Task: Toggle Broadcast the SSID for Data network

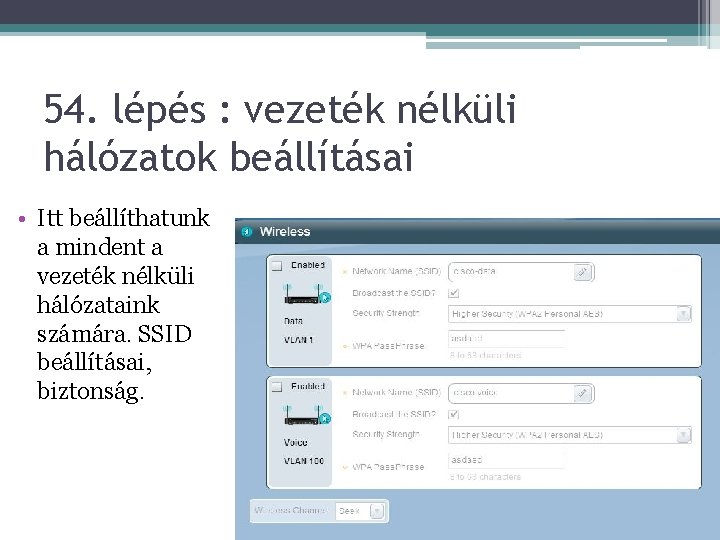Action: coord(454,293)
